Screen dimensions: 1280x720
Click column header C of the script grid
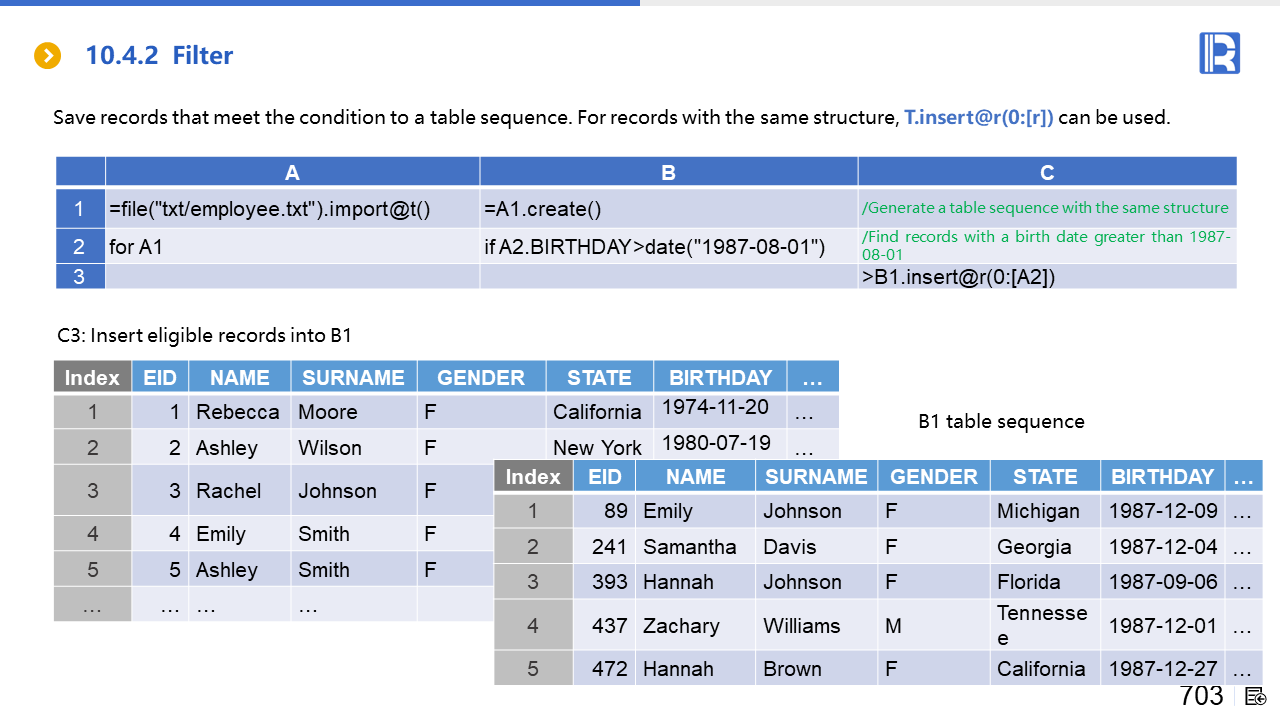1047,172
